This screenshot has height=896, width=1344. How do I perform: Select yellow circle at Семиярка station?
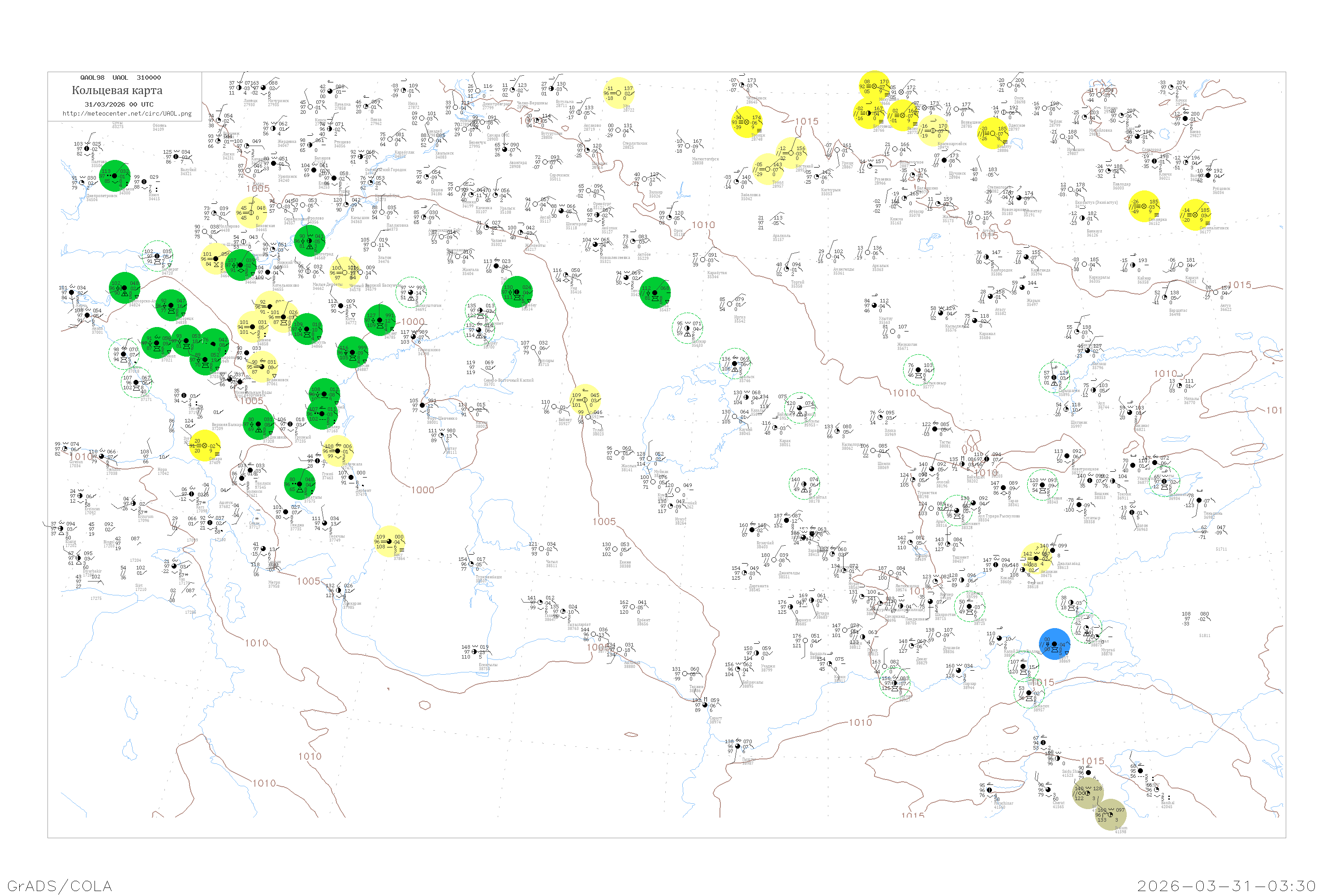coord(1144,206)
